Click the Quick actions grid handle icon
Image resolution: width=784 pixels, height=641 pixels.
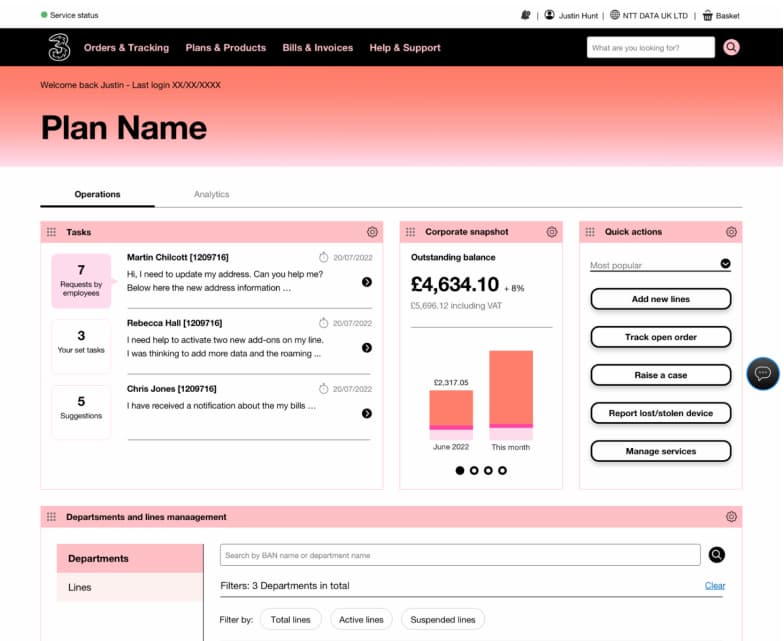click(x=590, y=232)
